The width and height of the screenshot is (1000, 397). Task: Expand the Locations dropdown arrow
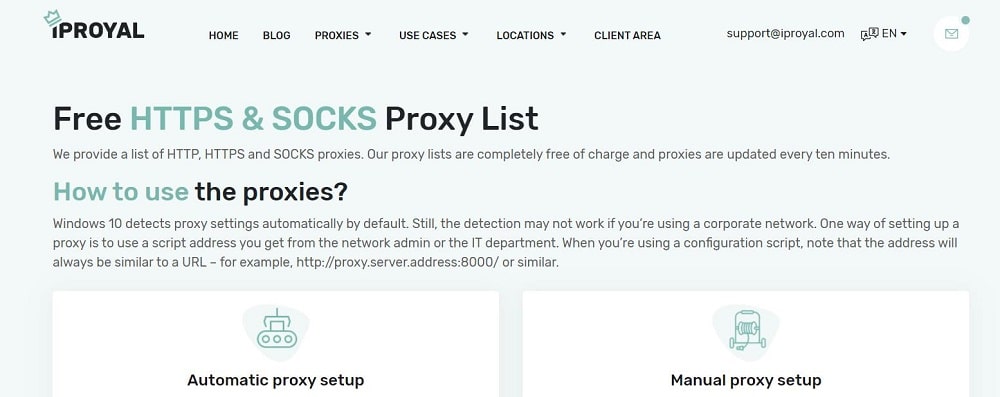563,34
